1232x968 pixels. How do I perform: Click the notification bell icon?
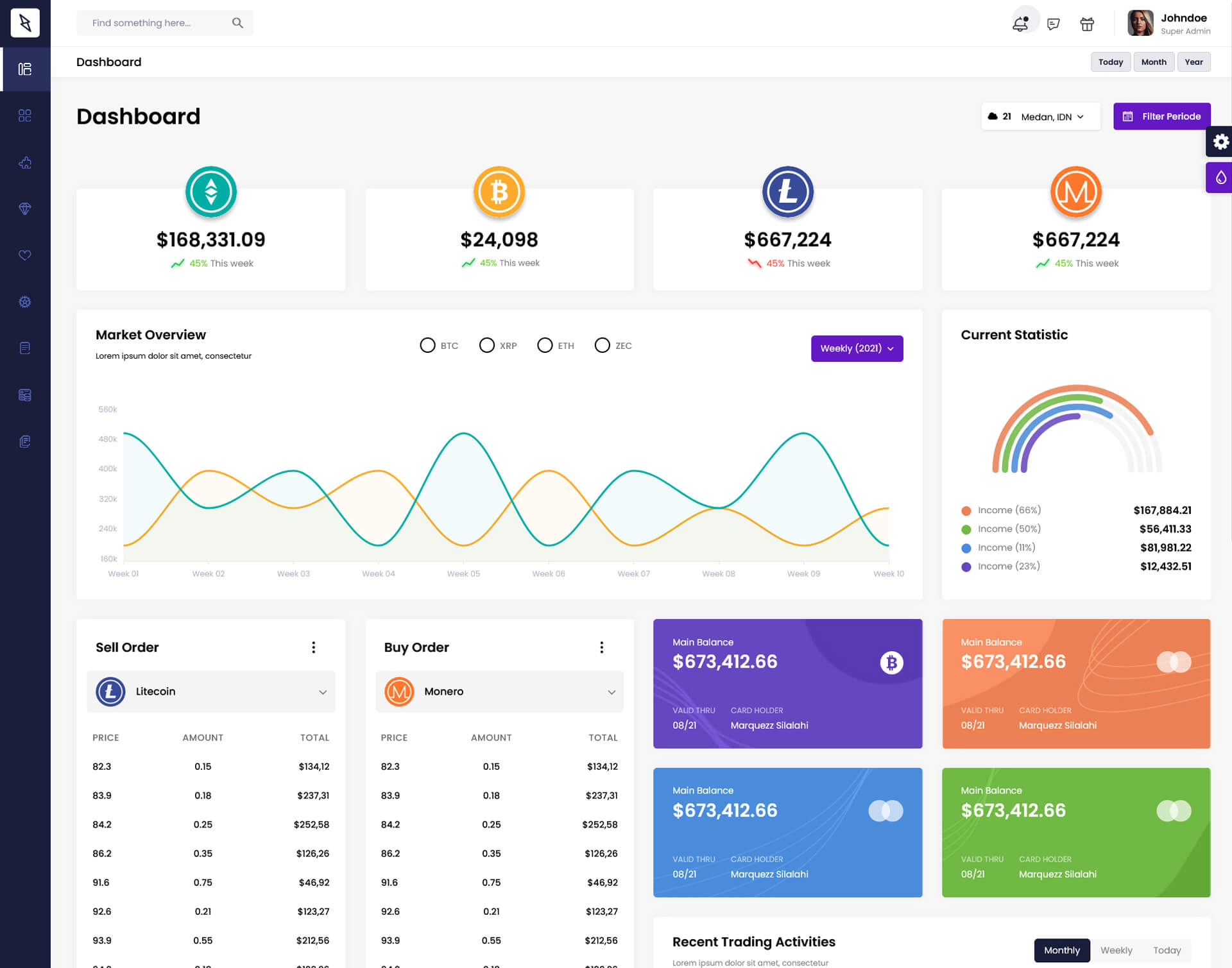[1020, 24]
